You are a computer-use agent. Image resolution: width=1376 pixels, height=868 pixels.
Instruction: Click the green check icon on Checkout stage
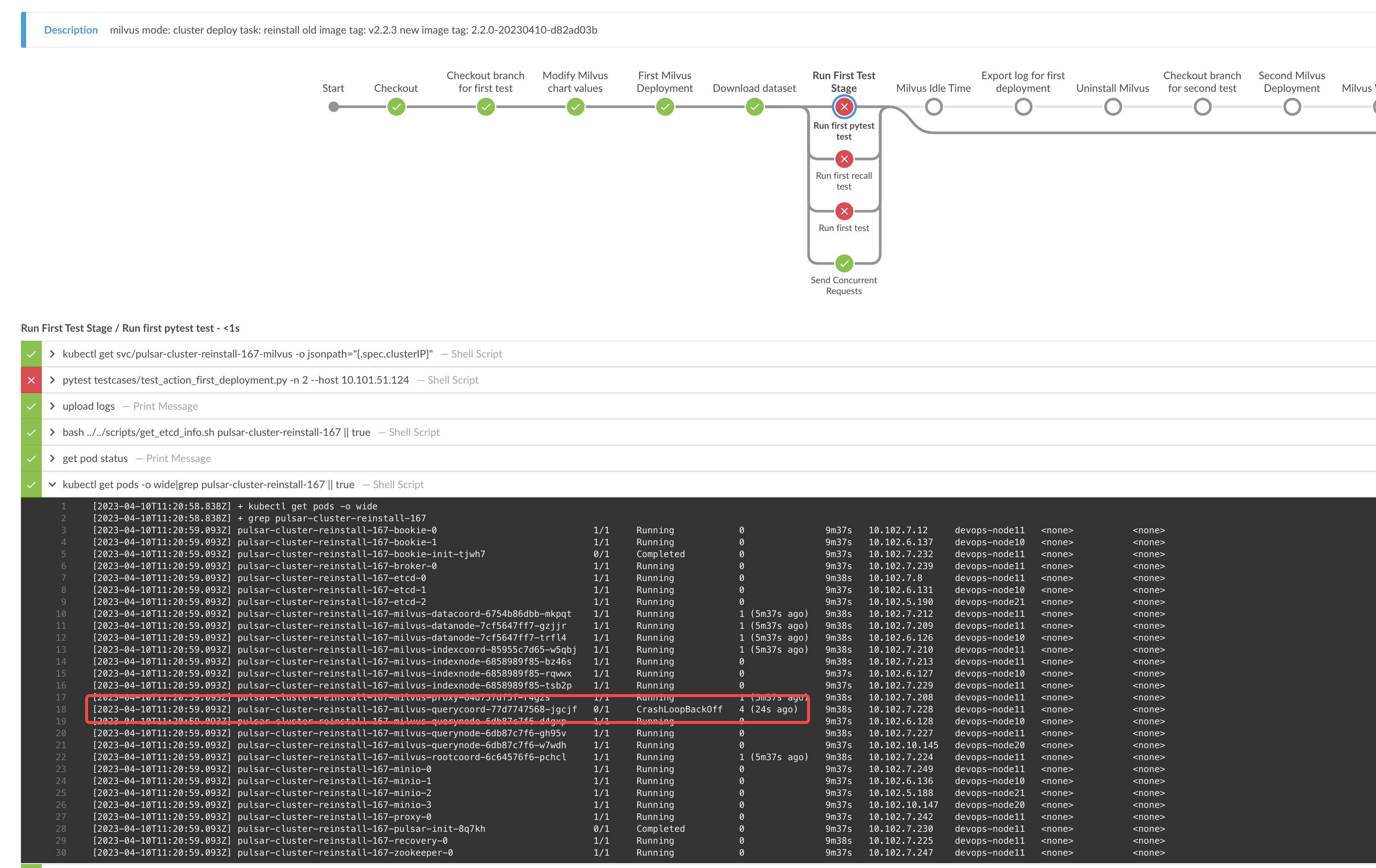tap(396, 107)
